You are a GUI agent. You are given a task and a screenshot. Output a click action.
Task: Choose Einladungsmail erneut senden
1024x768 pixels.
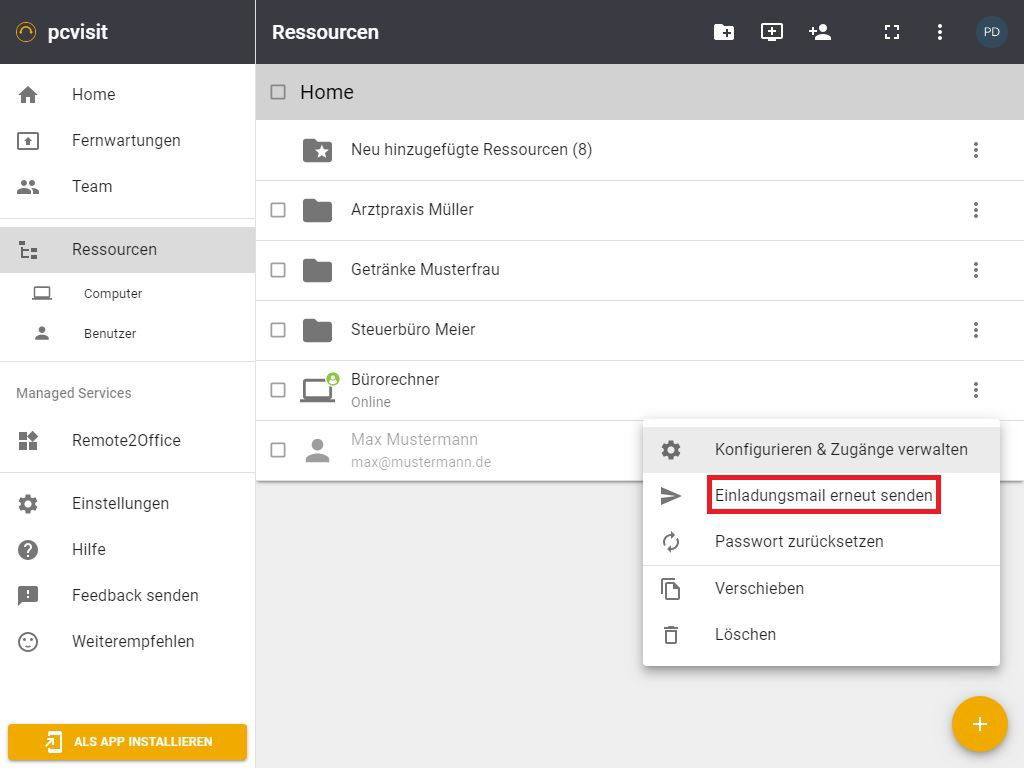(x=823, y=496)
